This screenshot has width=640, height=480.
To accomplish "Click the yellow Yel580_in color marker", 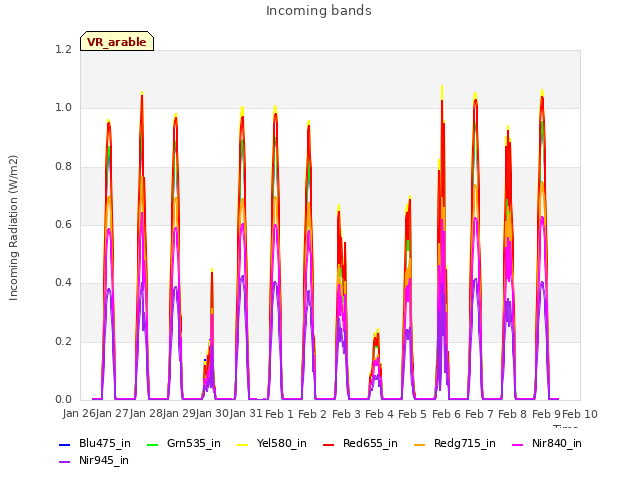I will (242, 444).
